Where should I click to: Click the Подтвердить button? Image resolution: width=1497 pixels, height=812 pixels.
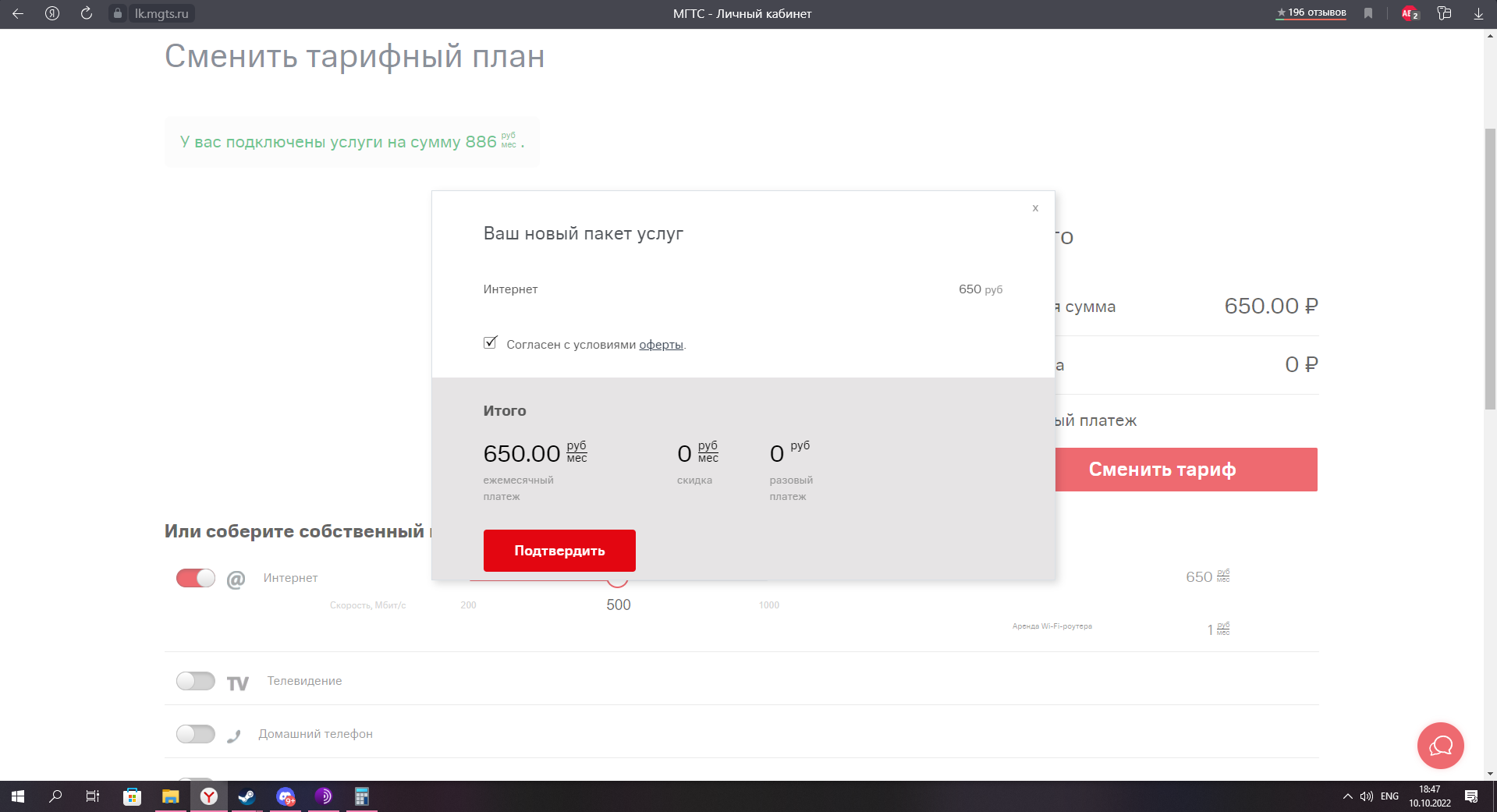click(559, 551)
